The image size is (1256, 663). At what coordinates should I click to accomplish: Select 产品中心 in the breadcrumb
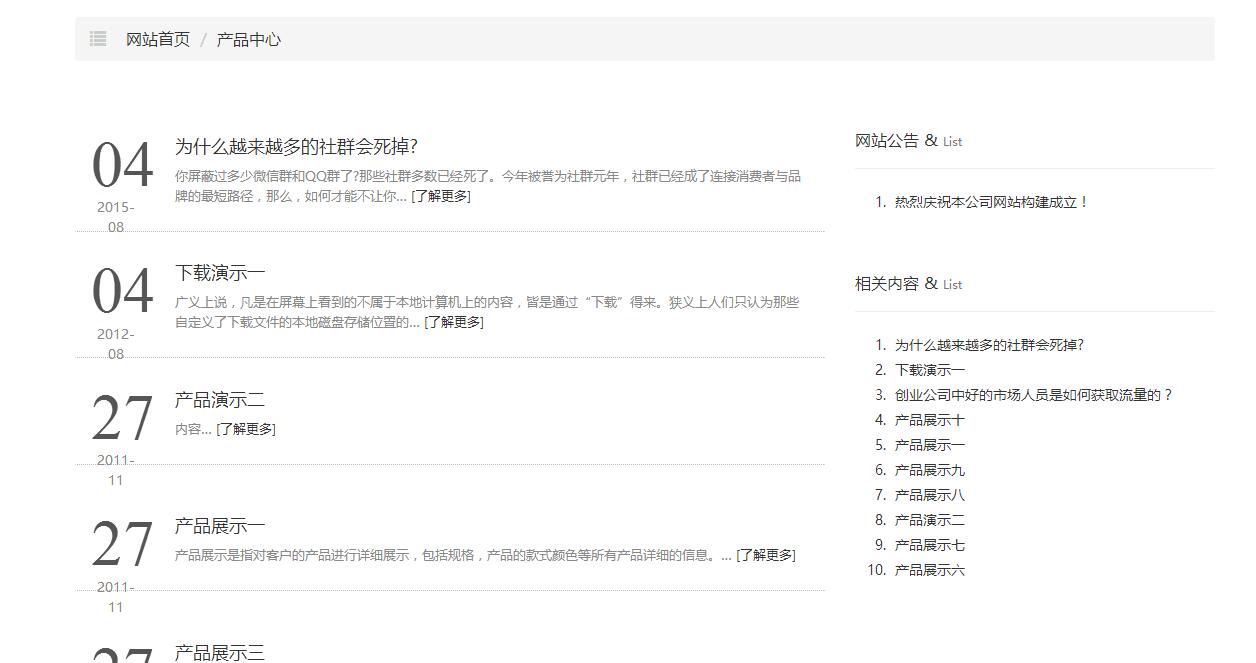click(248, 40)
